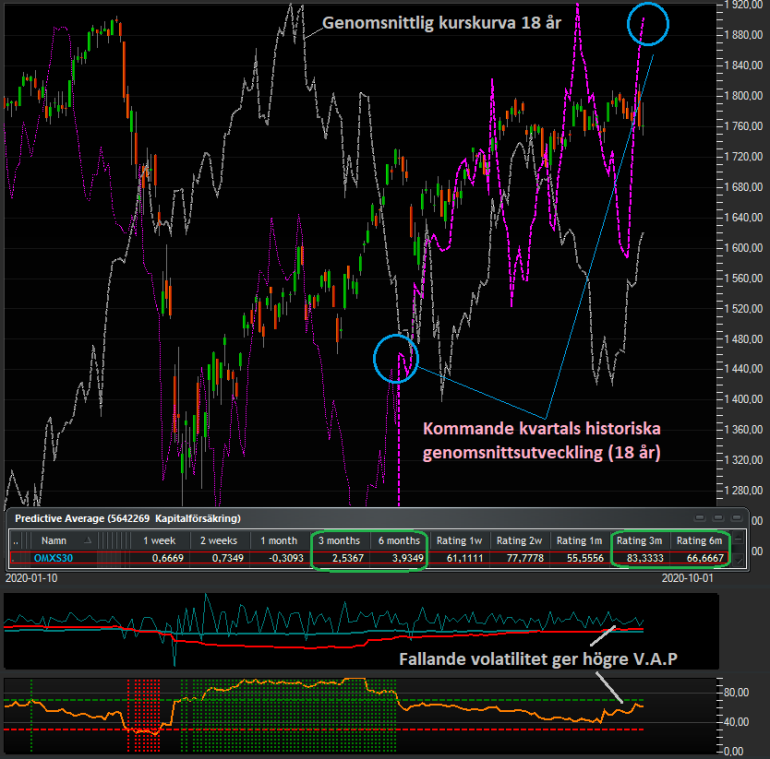The image size is (770, 759).
Task: Click the 6 months column header
Action: [x=399, y=540]
